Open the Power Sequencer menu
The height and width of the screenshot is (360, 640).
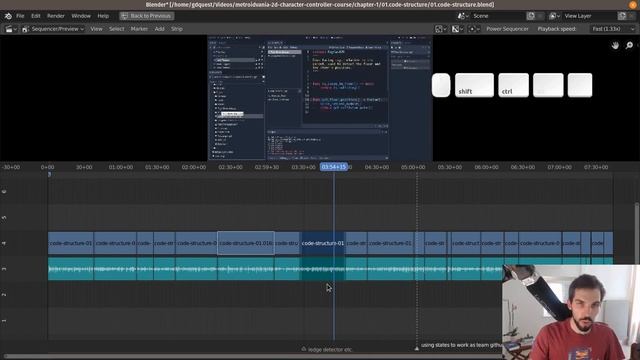(507, 29)
